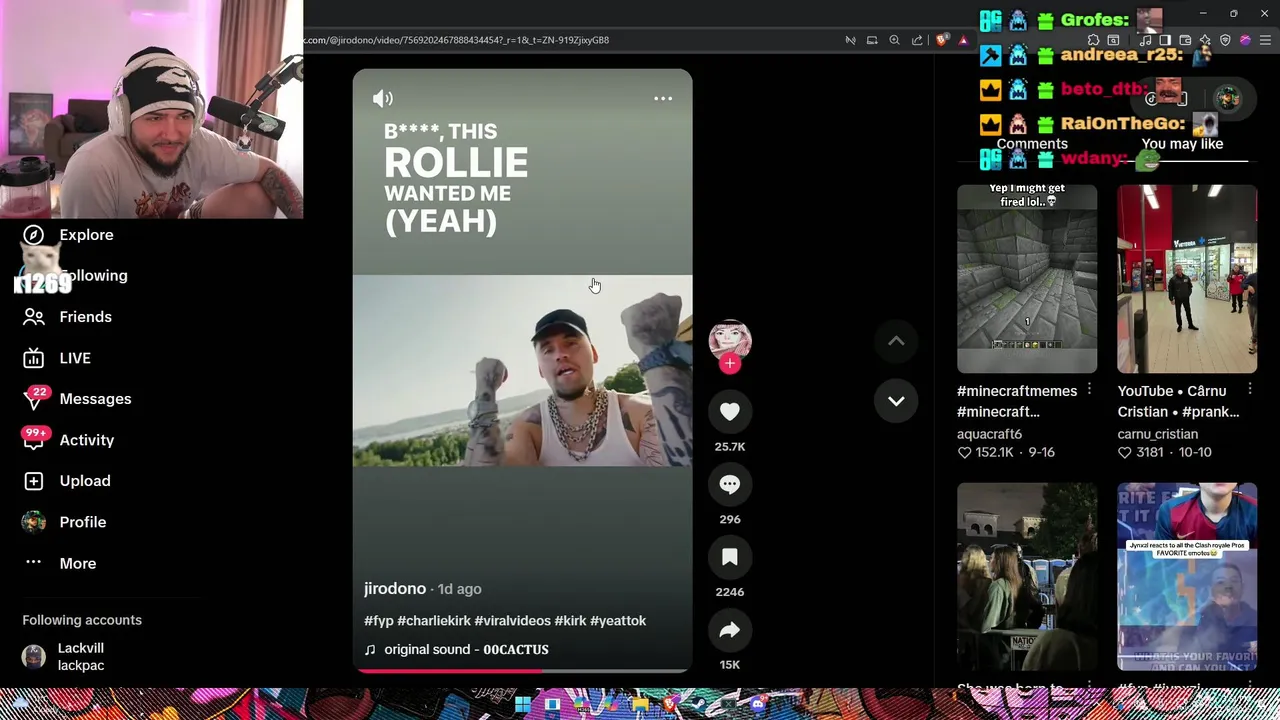Mute the video with the speaker icon
This screenshot has height=720, width=1280.
click(383, 98)
